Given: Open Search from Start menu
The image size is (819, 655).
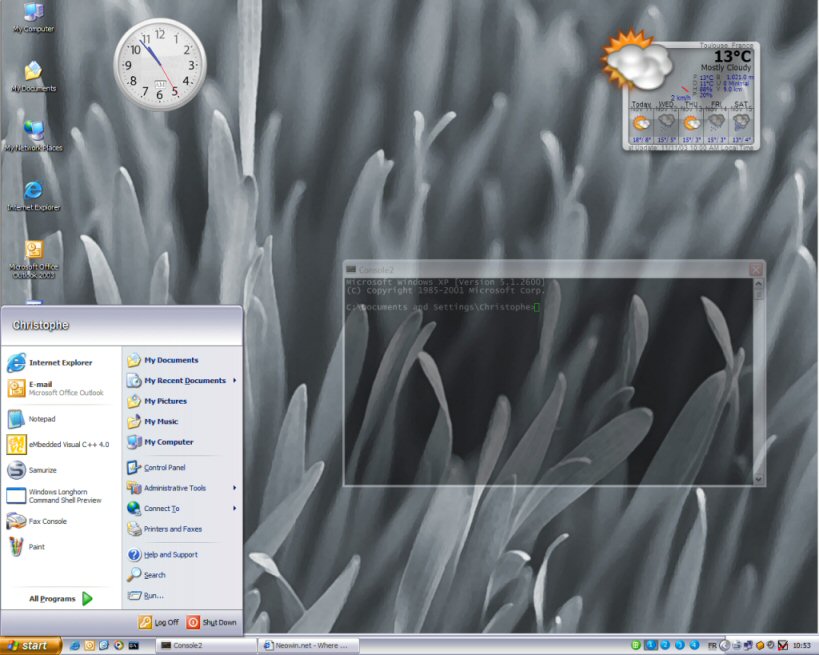Looking at the screenshot, I should click(x=182, y=575).
